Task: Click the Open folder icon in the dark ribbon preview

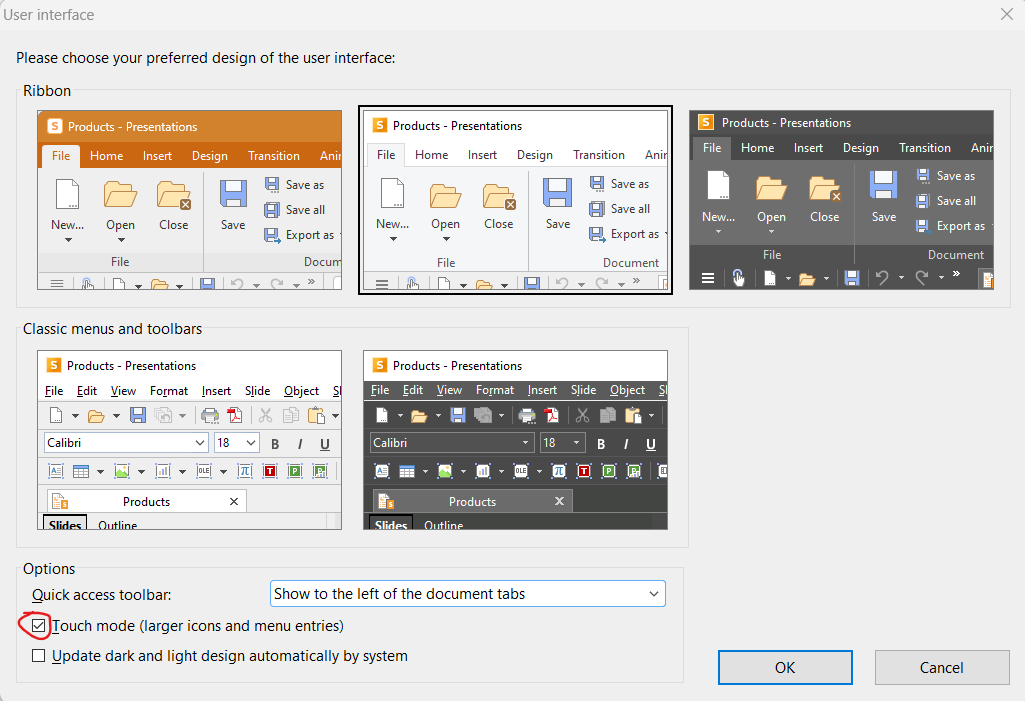Action: [x=771, y=188]
